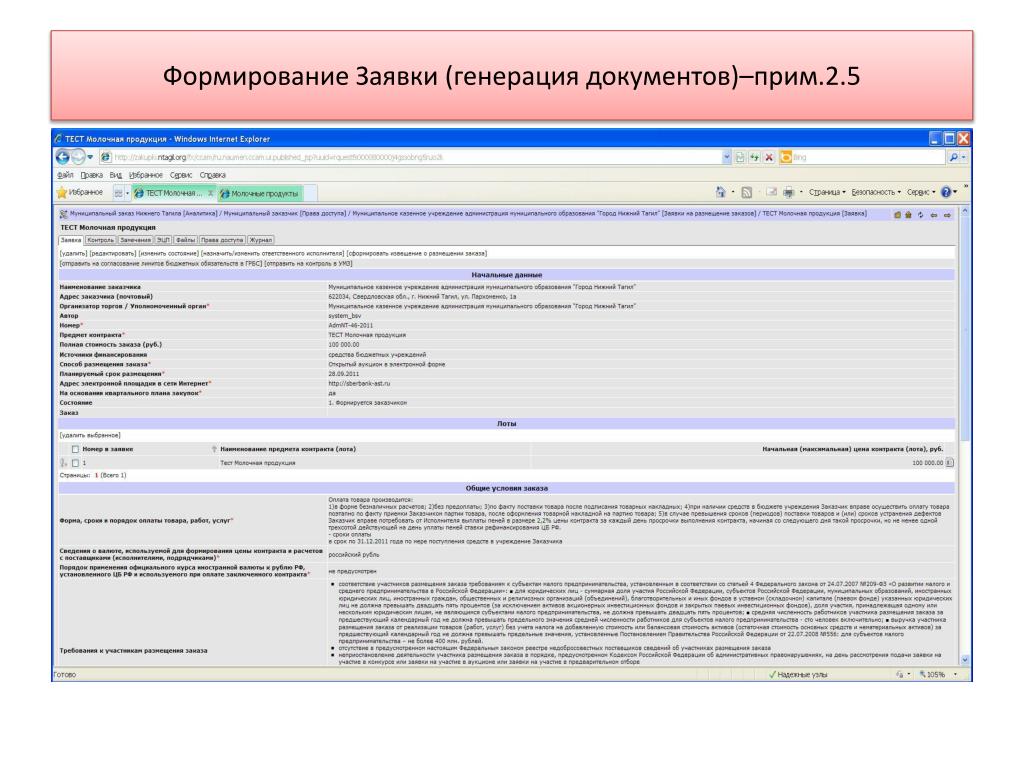Click the quick tabs grid icon
1024x768 pixels.
118,193
